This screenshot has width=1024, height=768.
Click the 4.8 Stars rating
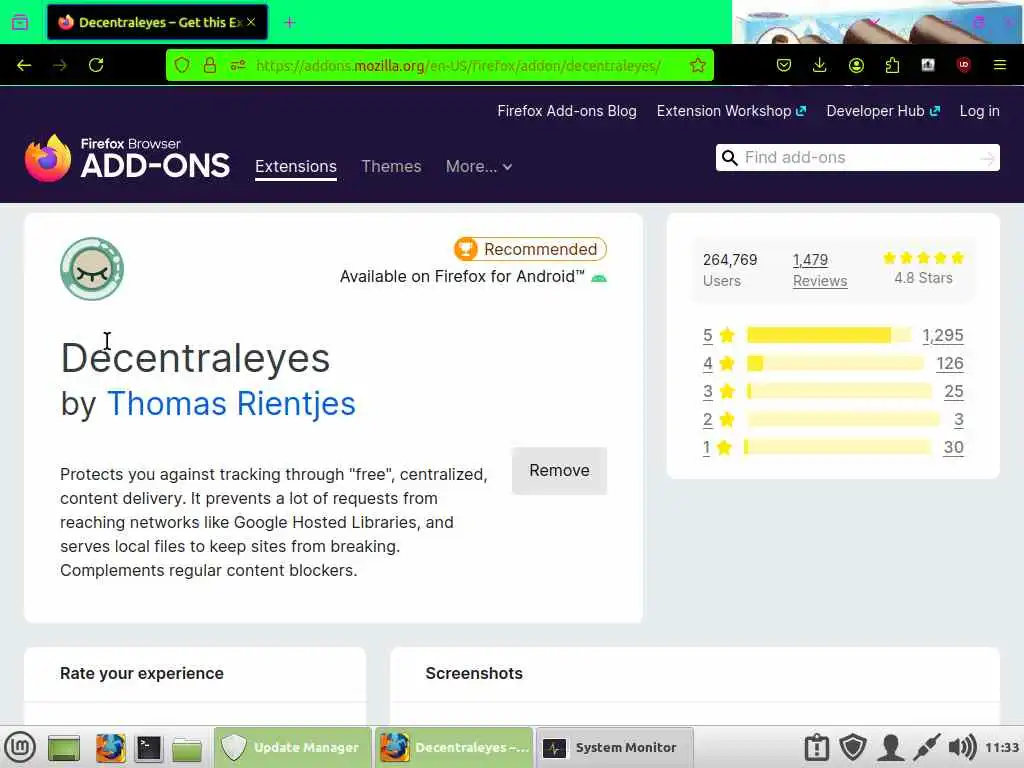(923, 268)
